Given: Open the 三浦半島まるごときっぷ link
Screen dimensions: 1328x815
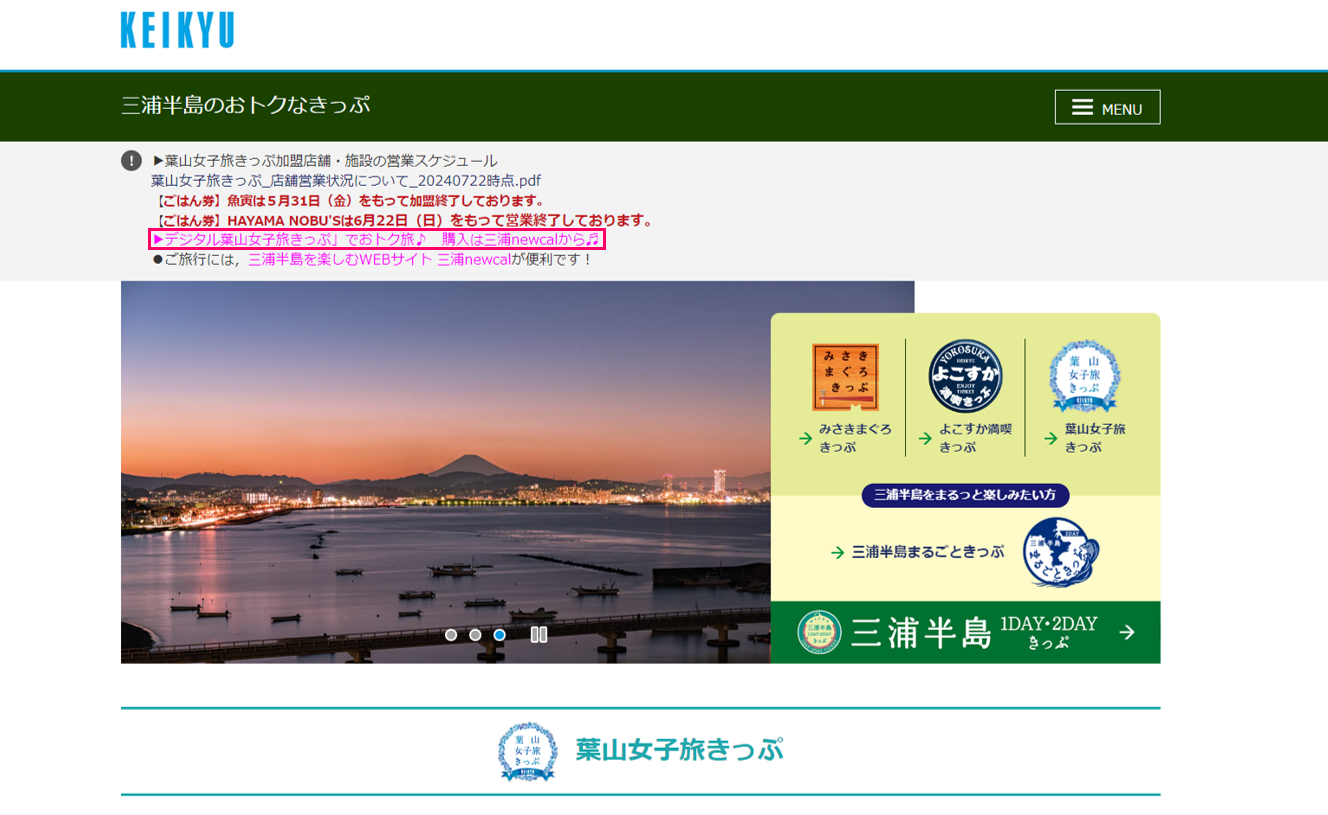Looking at the screenshot, I should tap(917, 552).
